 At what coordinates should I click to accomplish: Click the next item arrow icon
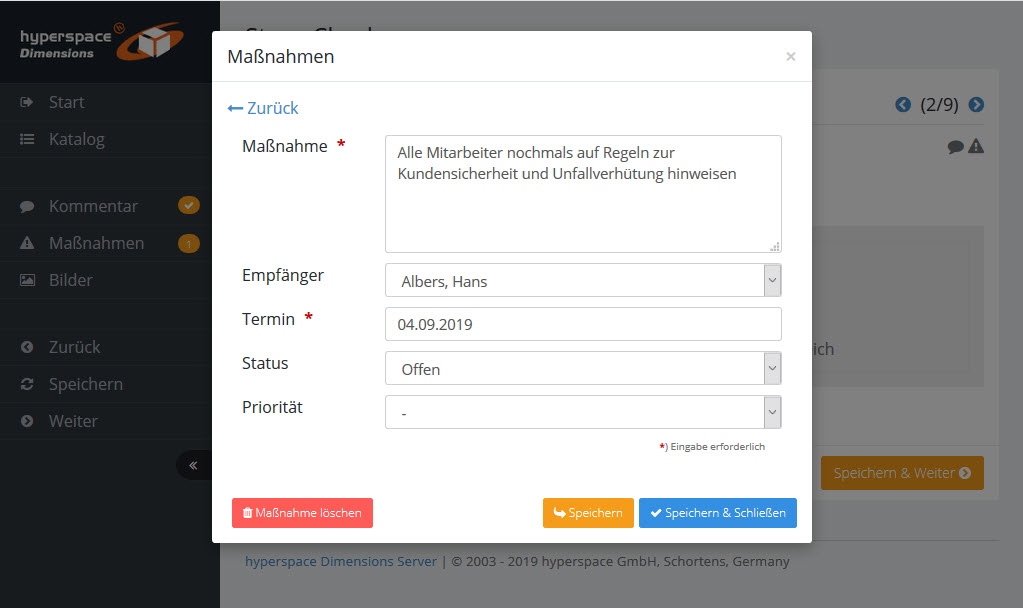[976, 105]
